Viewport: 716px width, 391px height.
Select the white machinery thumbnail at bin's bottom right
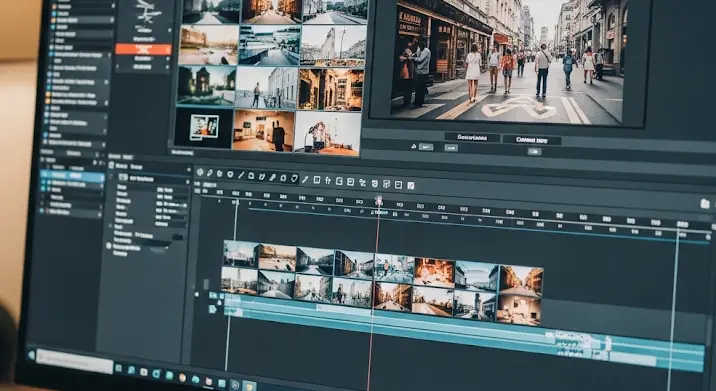[327, 133]
